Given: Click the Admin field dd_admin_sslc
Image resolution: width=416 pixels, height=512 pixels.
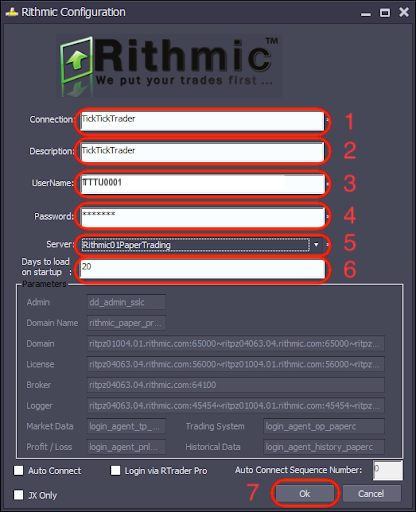Looking at the screenshot, I should (x=126, y=302).
